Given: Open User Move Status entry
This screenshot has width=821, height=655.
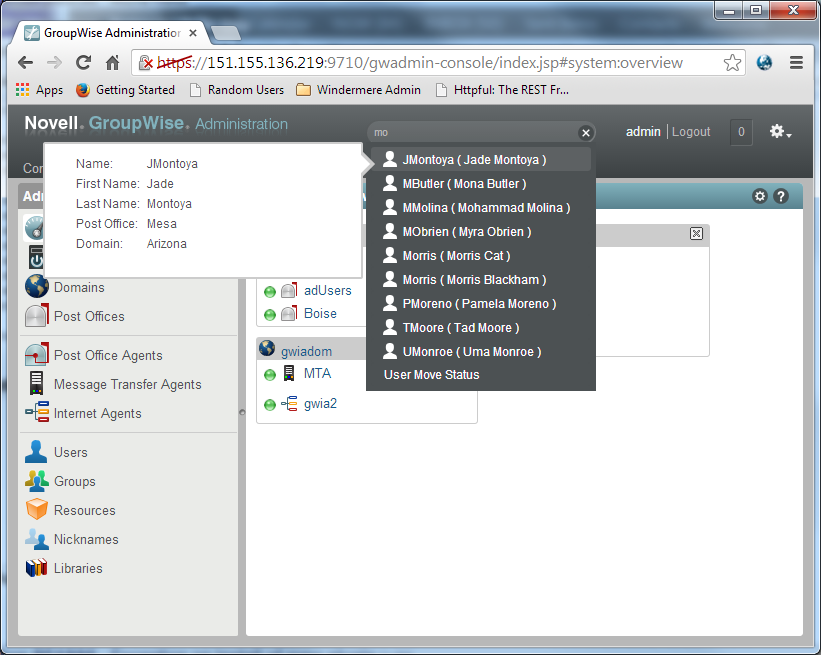Looking at the screenshot, I should [431, 375].
